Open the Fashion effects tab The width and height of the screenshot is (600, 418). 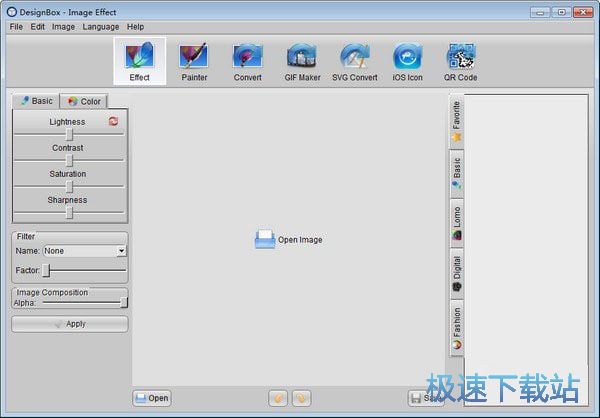(x=457, y=327)
